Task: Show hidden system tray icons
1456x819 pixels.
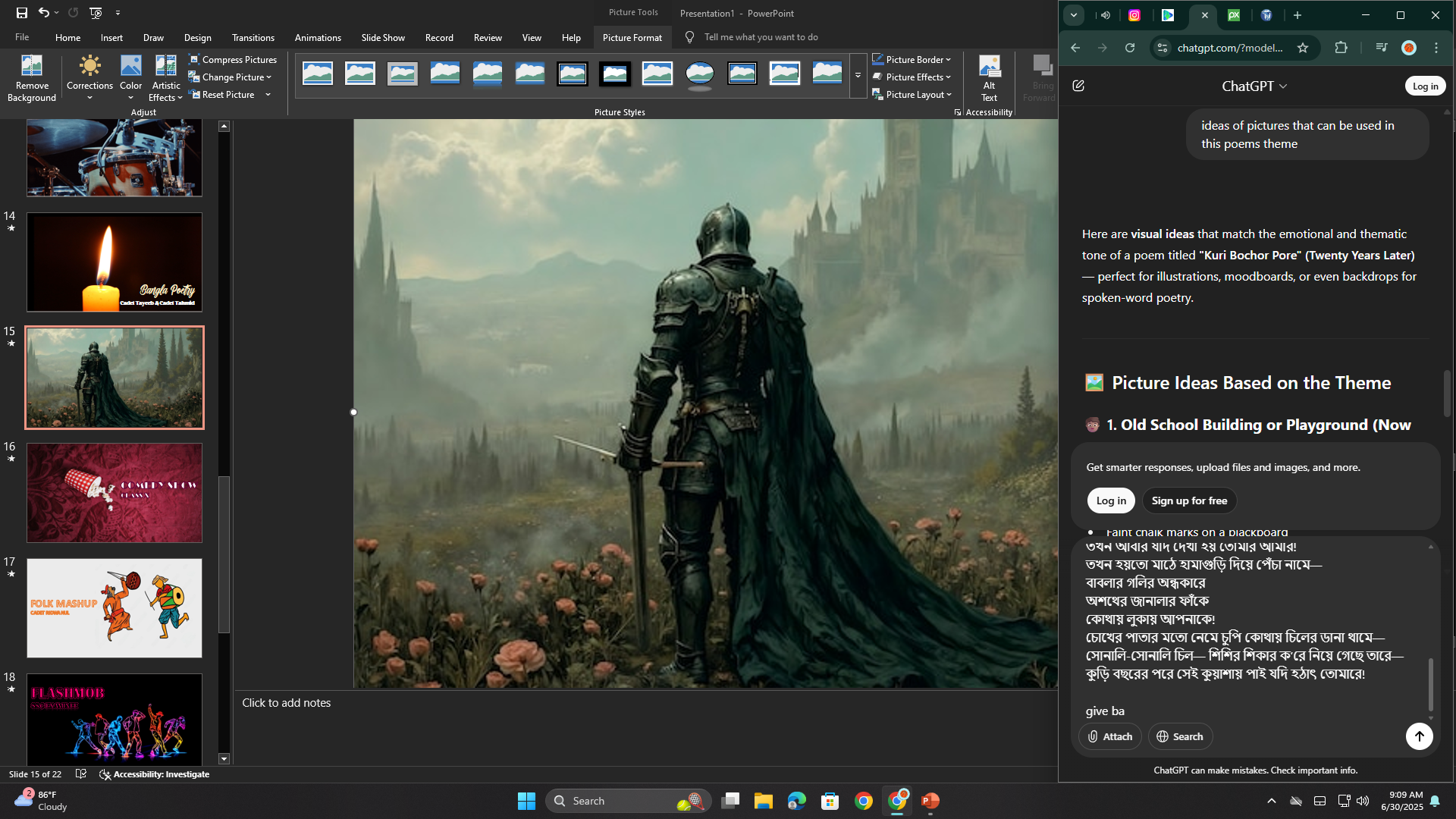Action: (x=1272, y=801)
